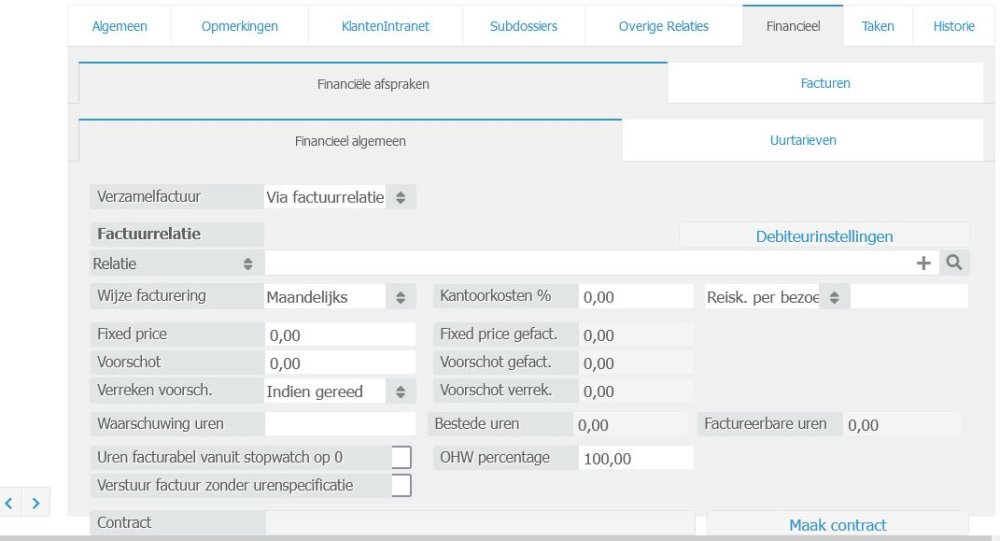Focus the Kantoorkosten % input field
Screen dimensions: 1000x541
tap(636, 297)
